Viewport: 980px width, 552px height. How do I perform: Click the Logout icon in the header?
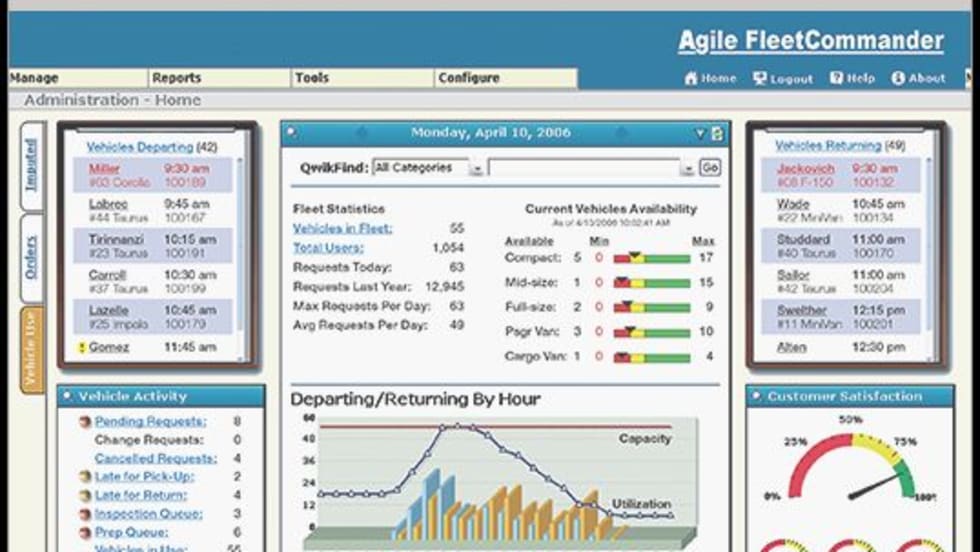point(760,78)
